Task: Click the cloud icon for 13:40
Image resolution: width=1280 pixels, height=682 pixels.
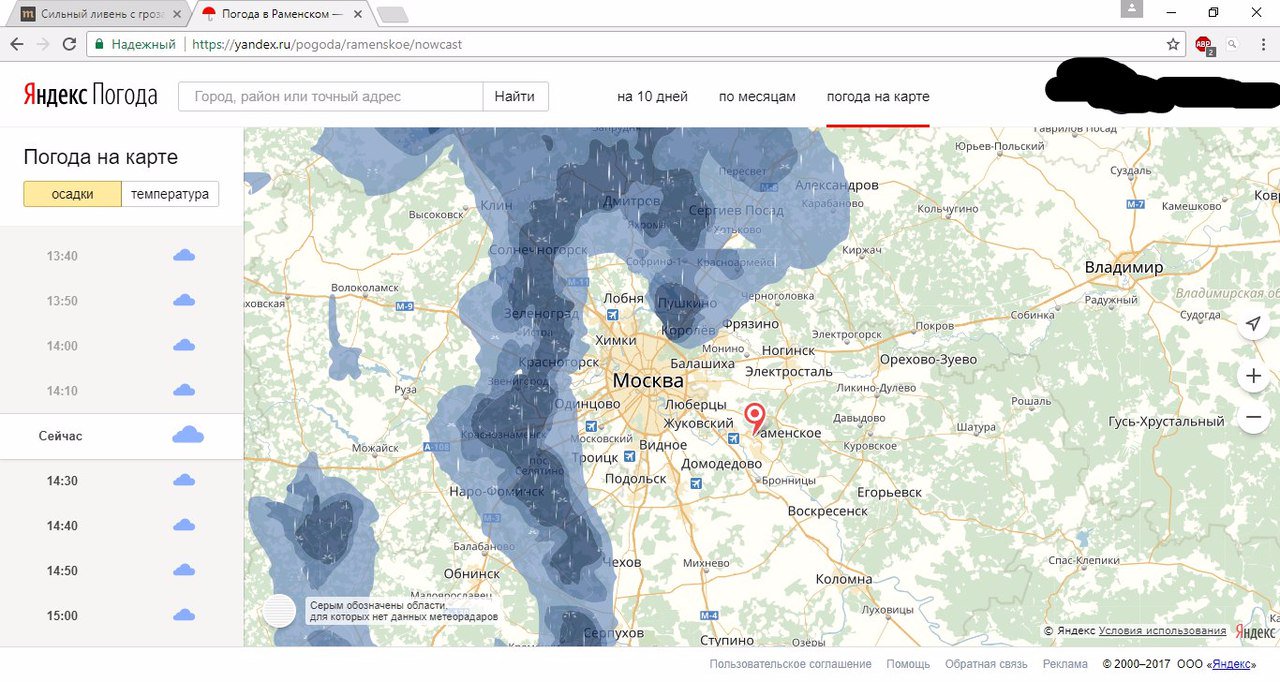Action: point(184,255)
